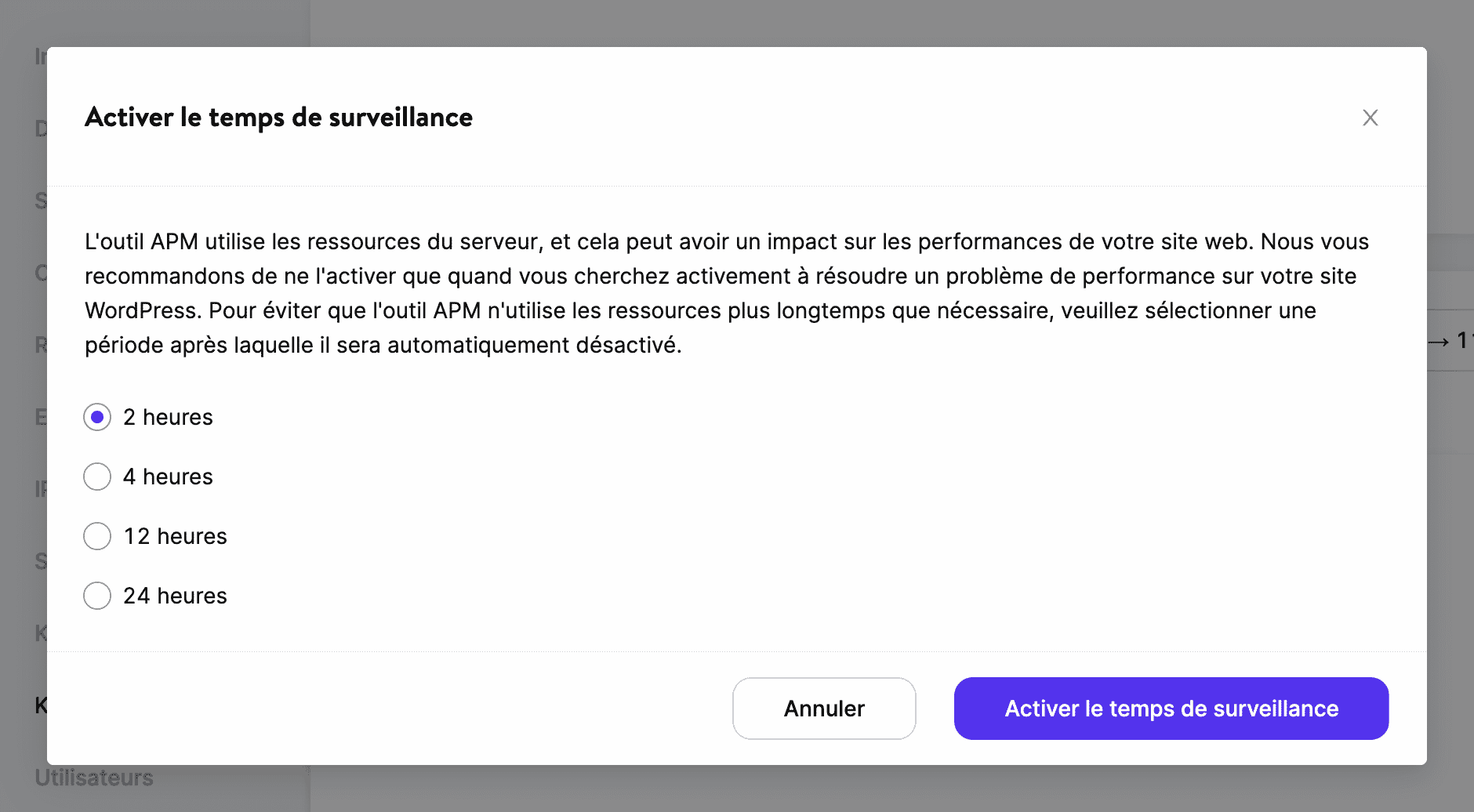Click the bold K sidebar item behind the dialog
This screenshot has height=812, width=1474.
click(x=40, y=705)
